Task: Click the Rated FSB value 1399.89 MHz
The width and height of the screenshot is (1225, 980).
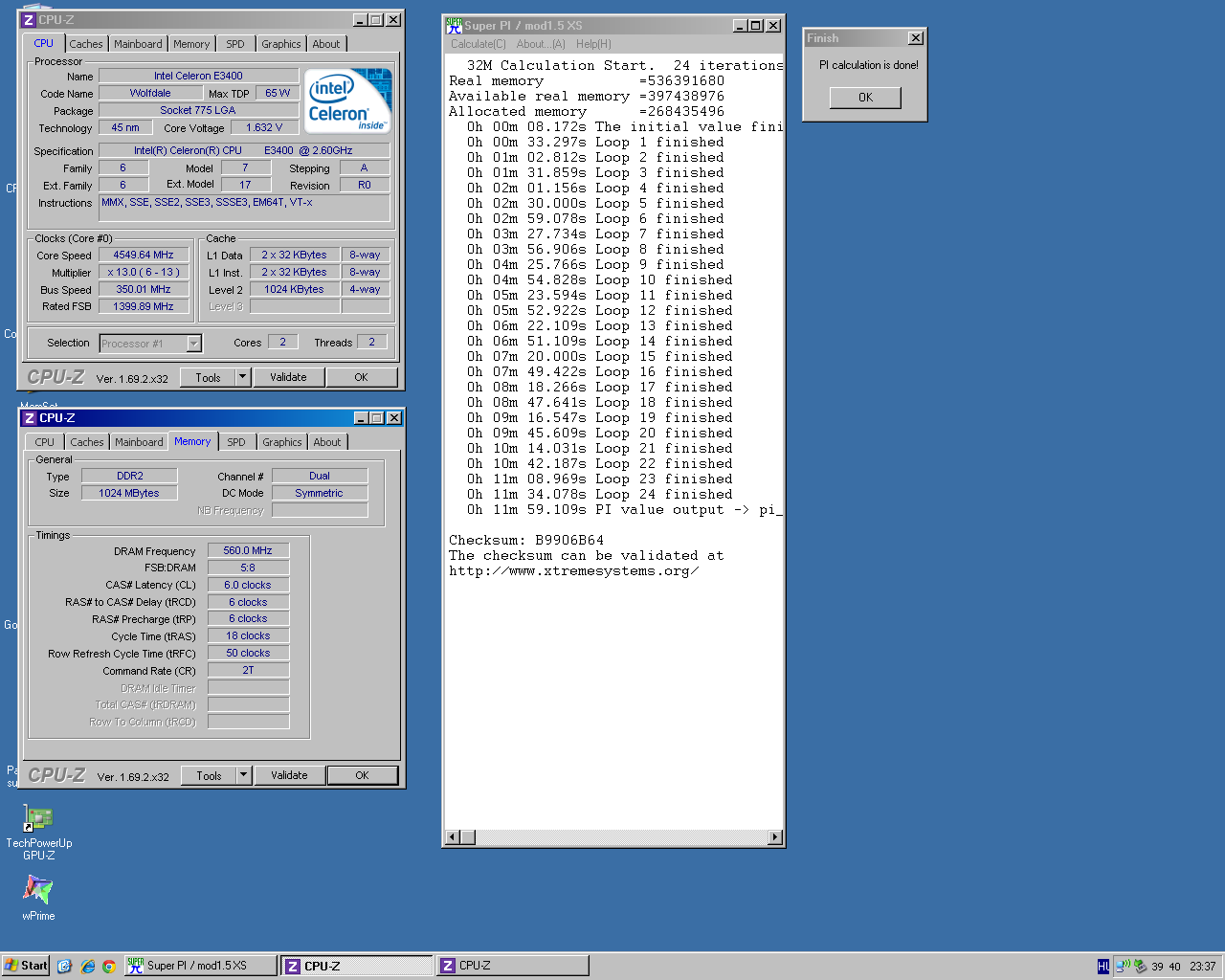Action: click(x=144, y=306)
